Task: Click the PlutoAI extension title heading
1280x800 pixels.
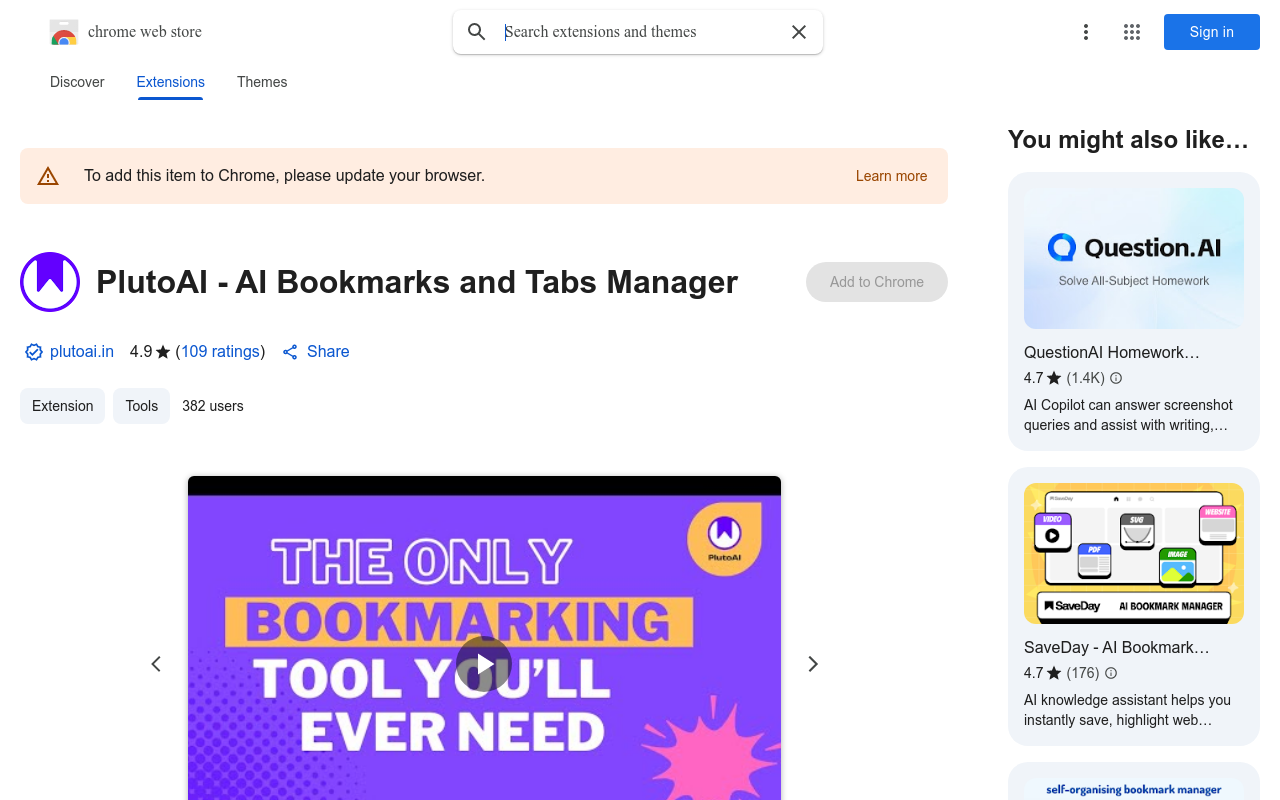Action: tap(417, 282)
